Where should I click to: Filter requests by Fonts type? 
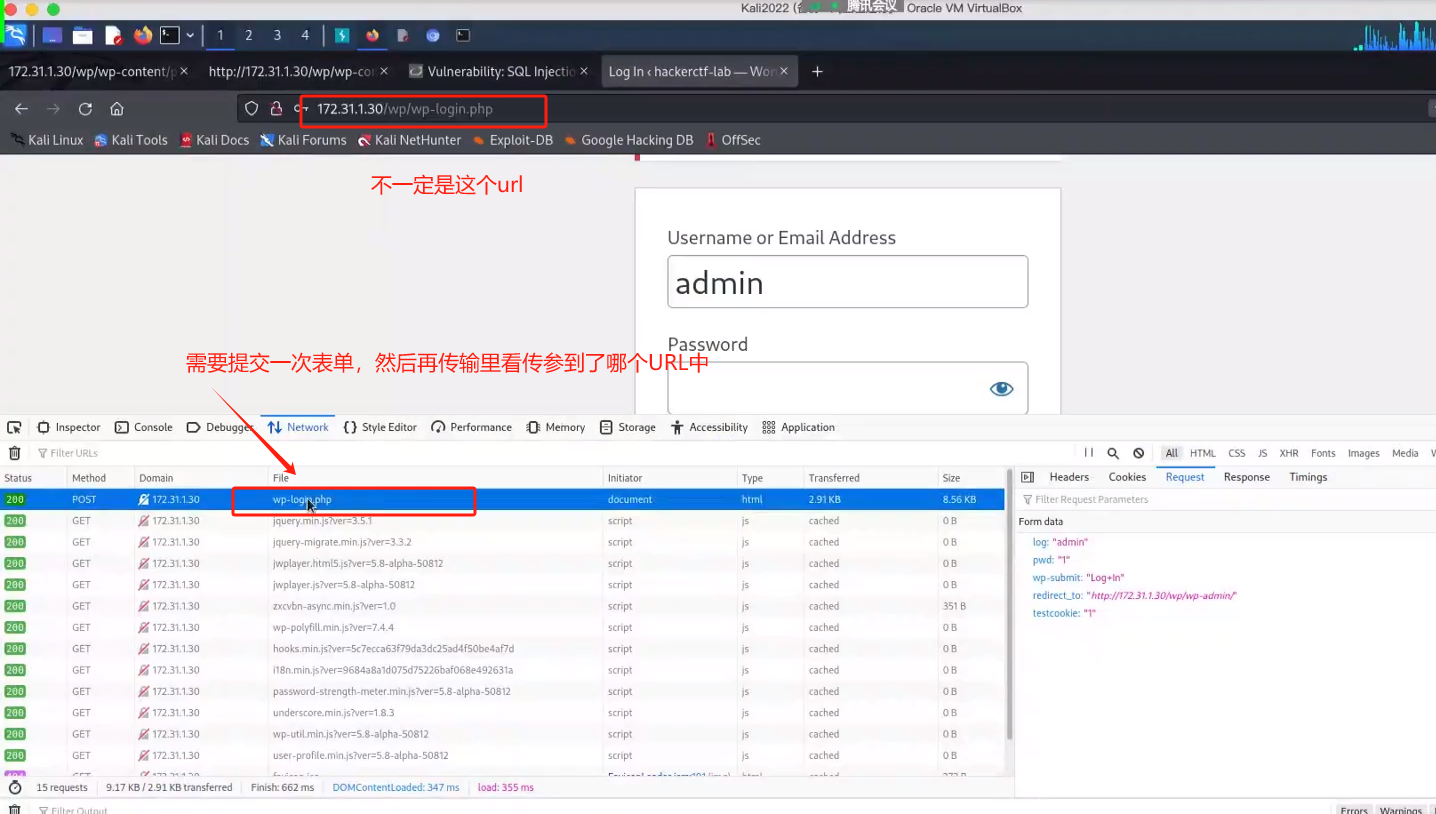coord(1323,453)
